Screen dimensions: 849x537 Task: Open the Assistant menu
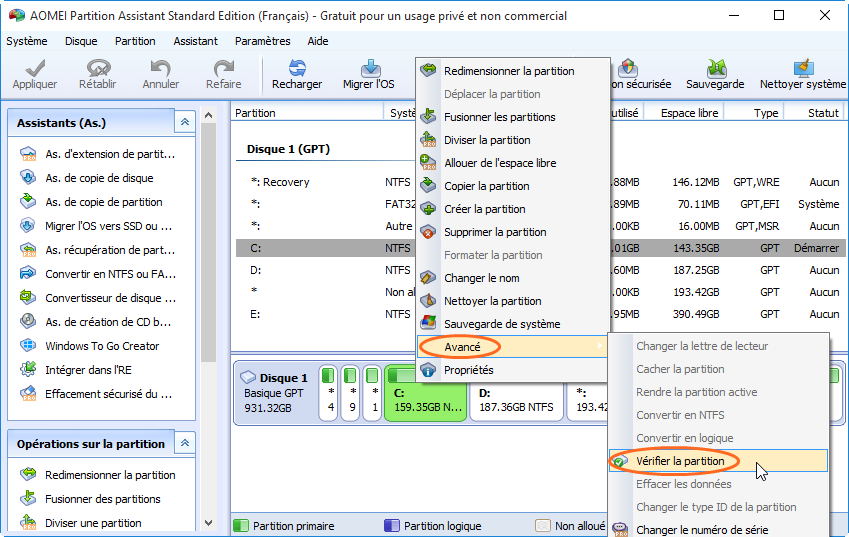[195, 41]
